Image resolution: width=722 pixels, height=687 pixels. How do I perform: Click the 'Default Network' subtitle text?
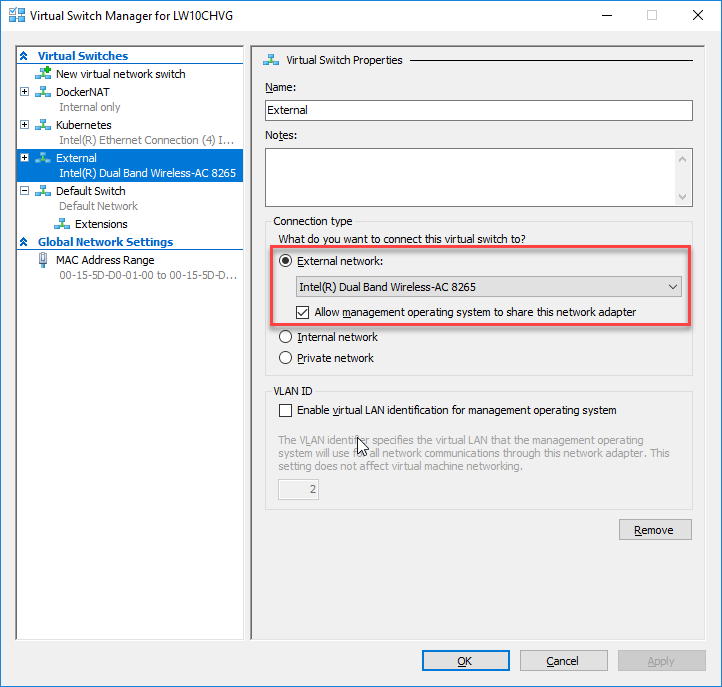pyautogui.click(x=98, y=206)
